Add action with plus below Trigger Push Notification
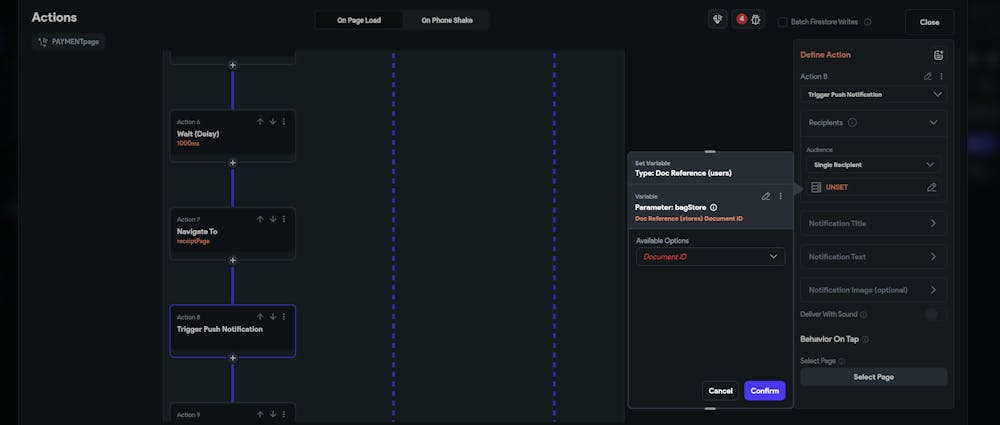Screen dimensions: 1000x425 point(233,358)
